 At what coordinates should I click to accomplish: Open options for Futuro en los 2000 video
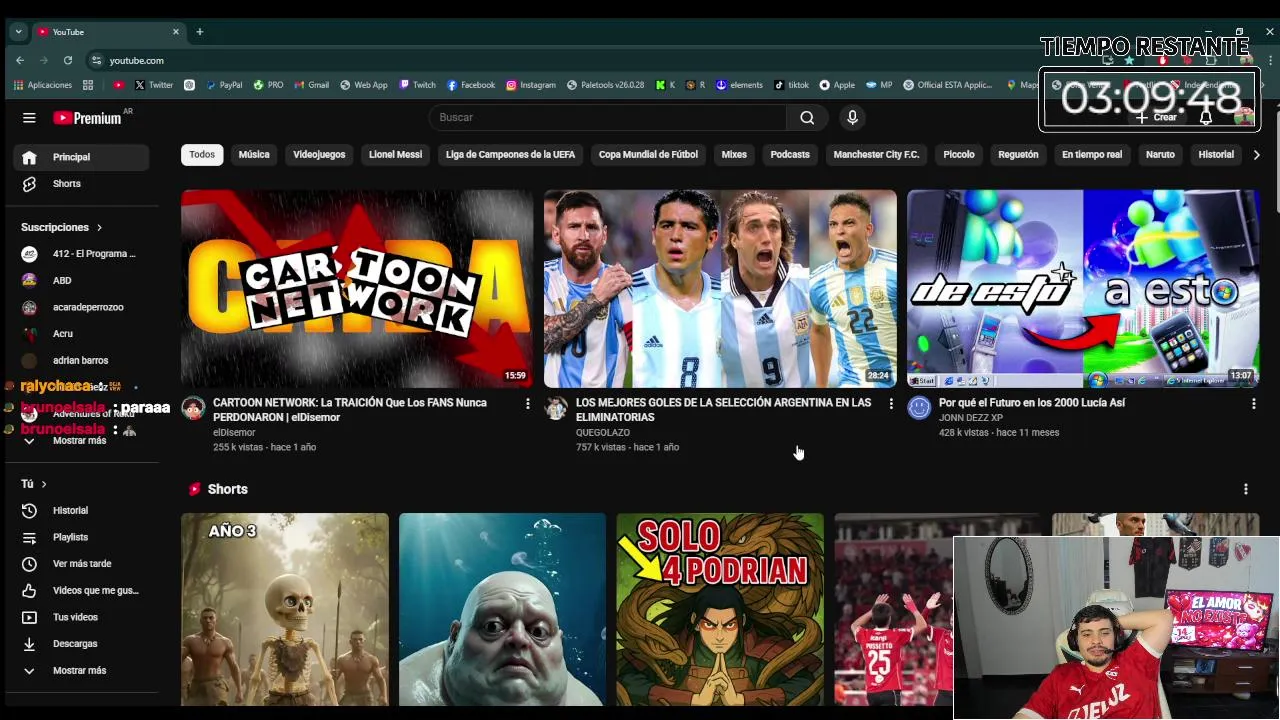[x=1253, y=403]
